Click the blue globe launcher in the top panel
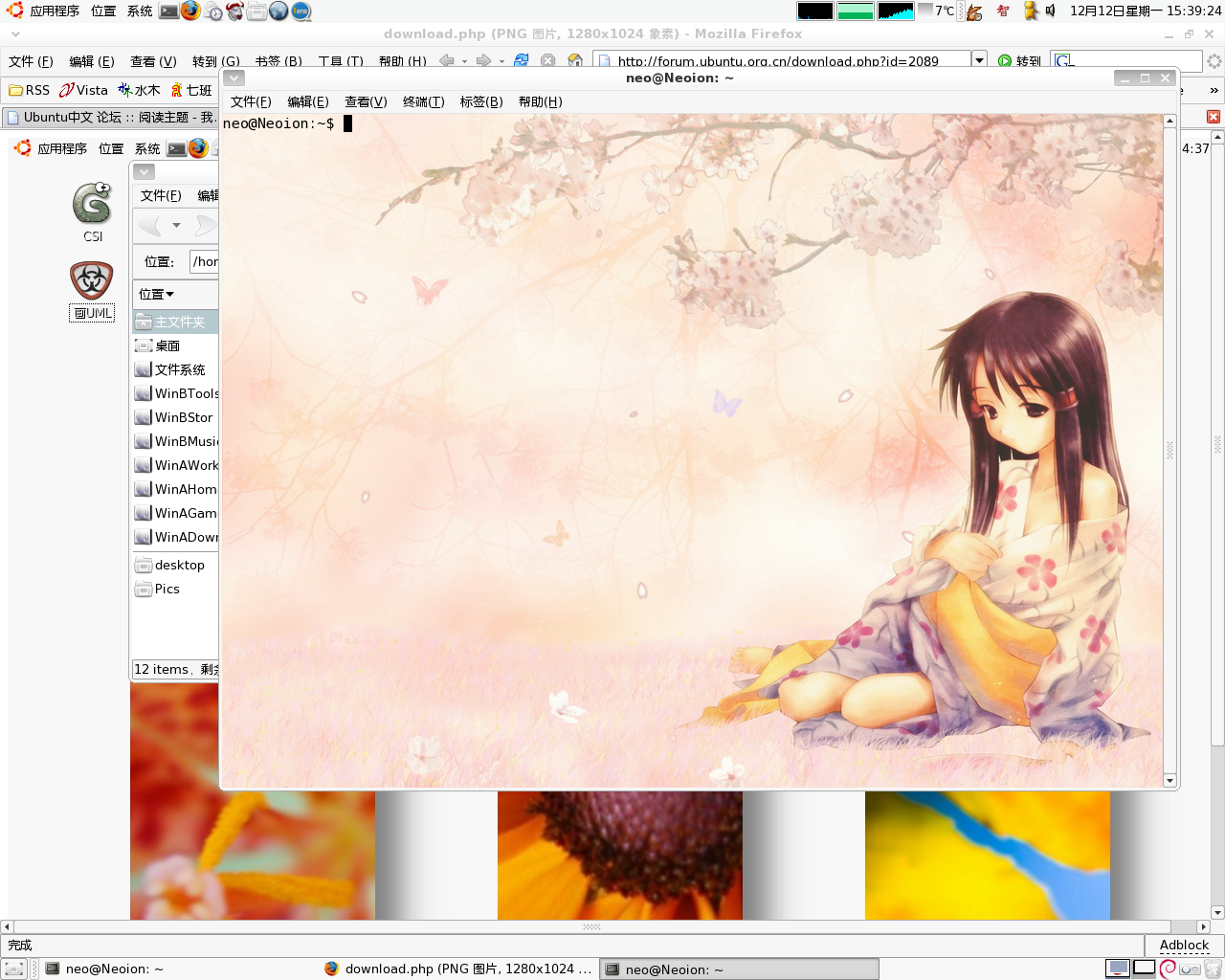1225x980 pixels. (x=278, y=11)
